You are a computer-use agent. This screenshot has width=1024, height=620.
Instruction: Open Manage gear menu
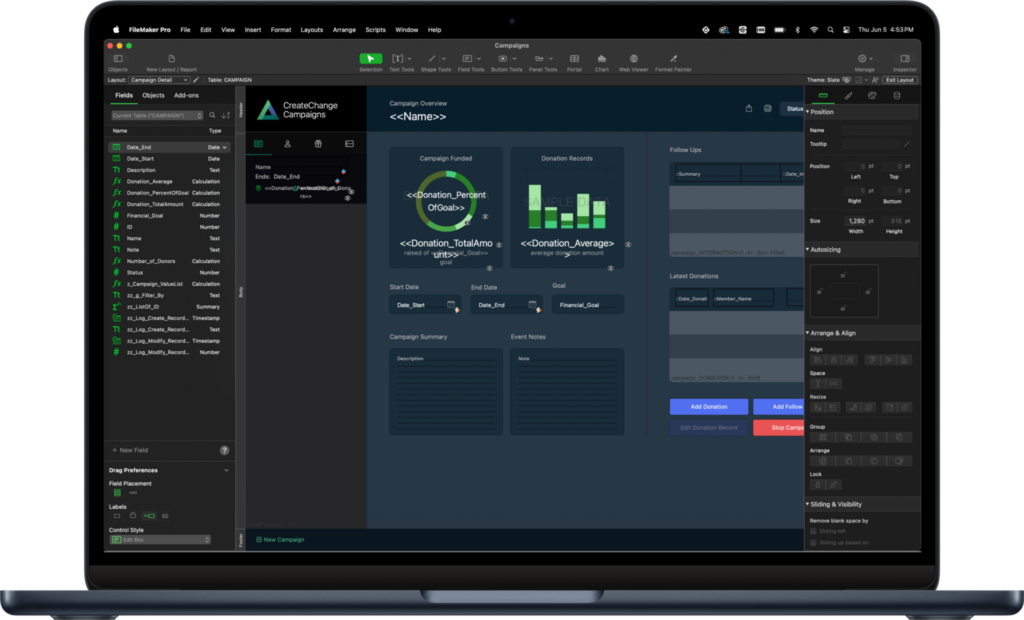click(x=862, y=59)
